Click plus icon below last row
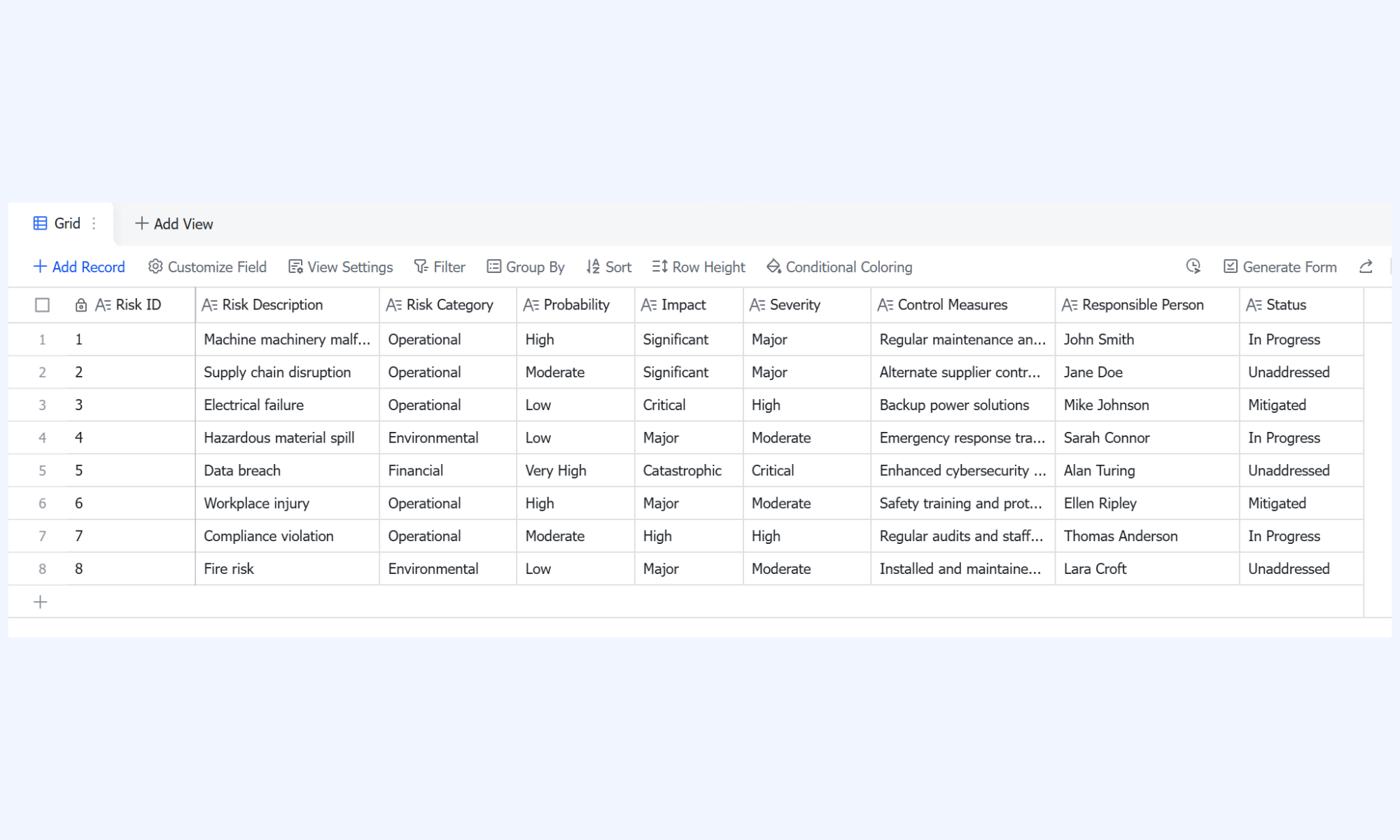Image resolution: width=1400 pixels, height=840 pixels. [41, 602]
